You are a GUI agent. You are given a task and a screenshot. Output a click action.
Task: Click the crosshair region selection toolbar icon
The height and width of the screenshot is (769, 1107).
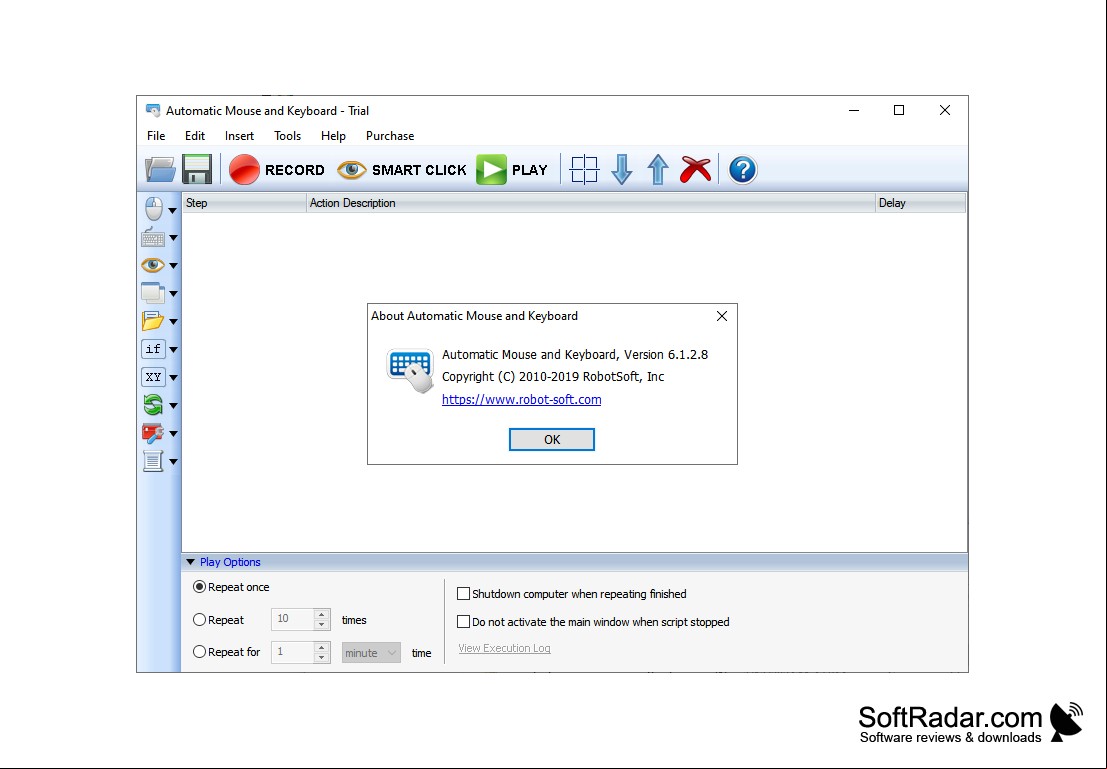tap(585, 169)
